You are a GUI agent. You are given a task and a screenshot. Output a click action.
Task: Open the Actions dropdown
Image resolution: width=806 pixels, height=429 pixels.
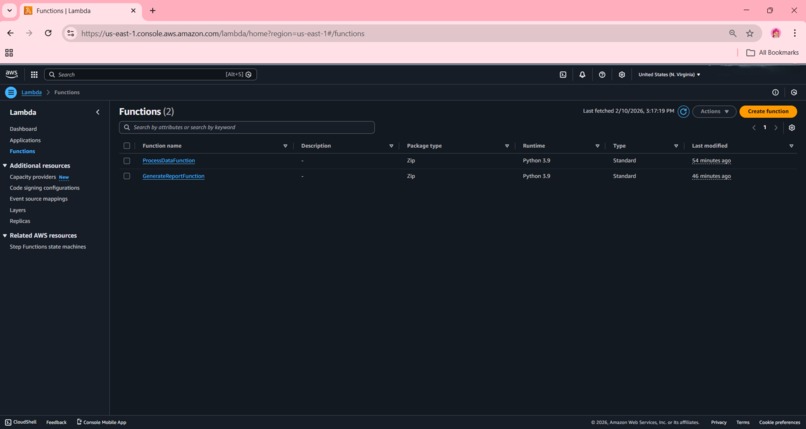coord(714,111)
